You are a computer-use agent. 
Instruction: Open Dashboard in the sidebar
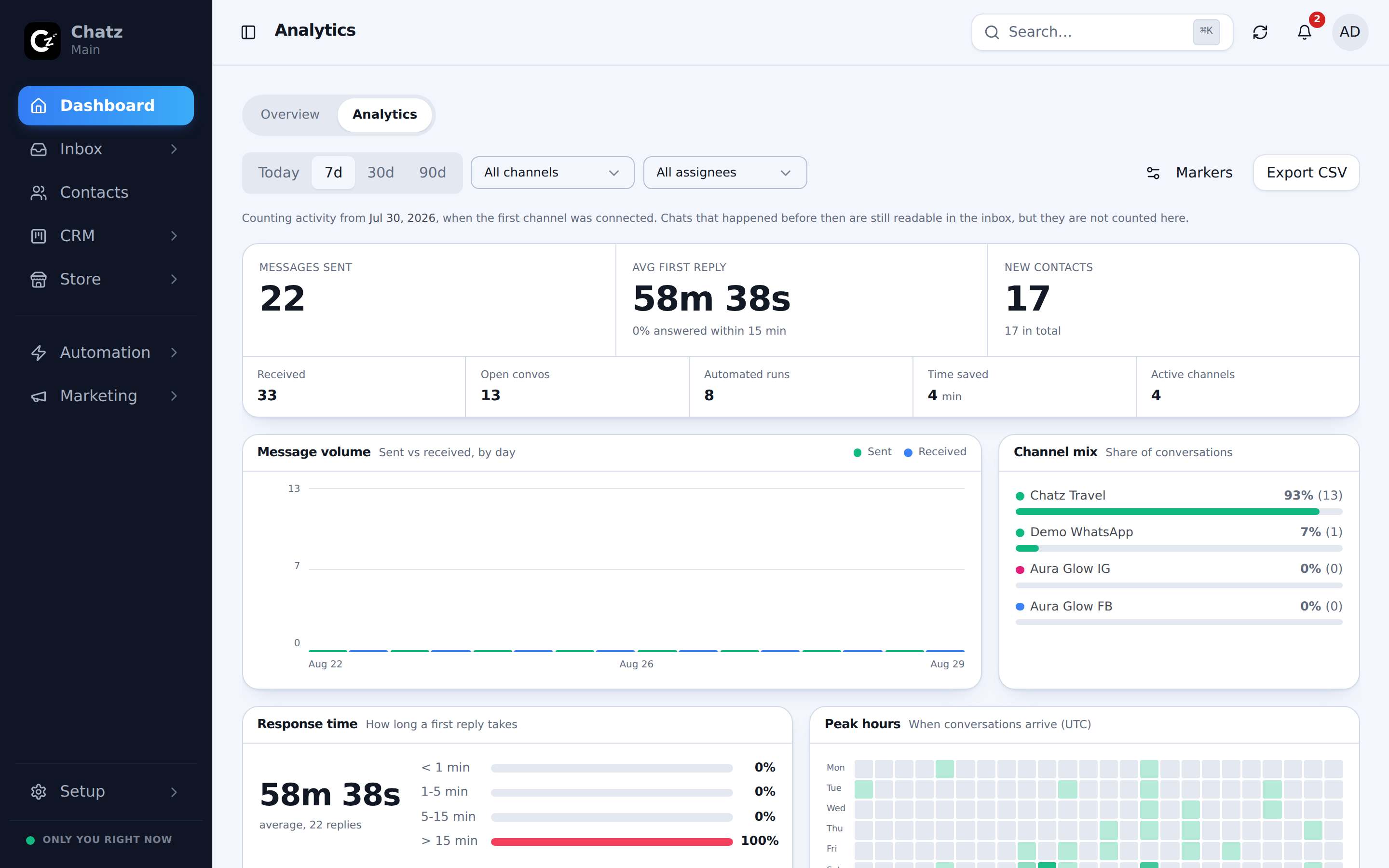coord(106,106)
